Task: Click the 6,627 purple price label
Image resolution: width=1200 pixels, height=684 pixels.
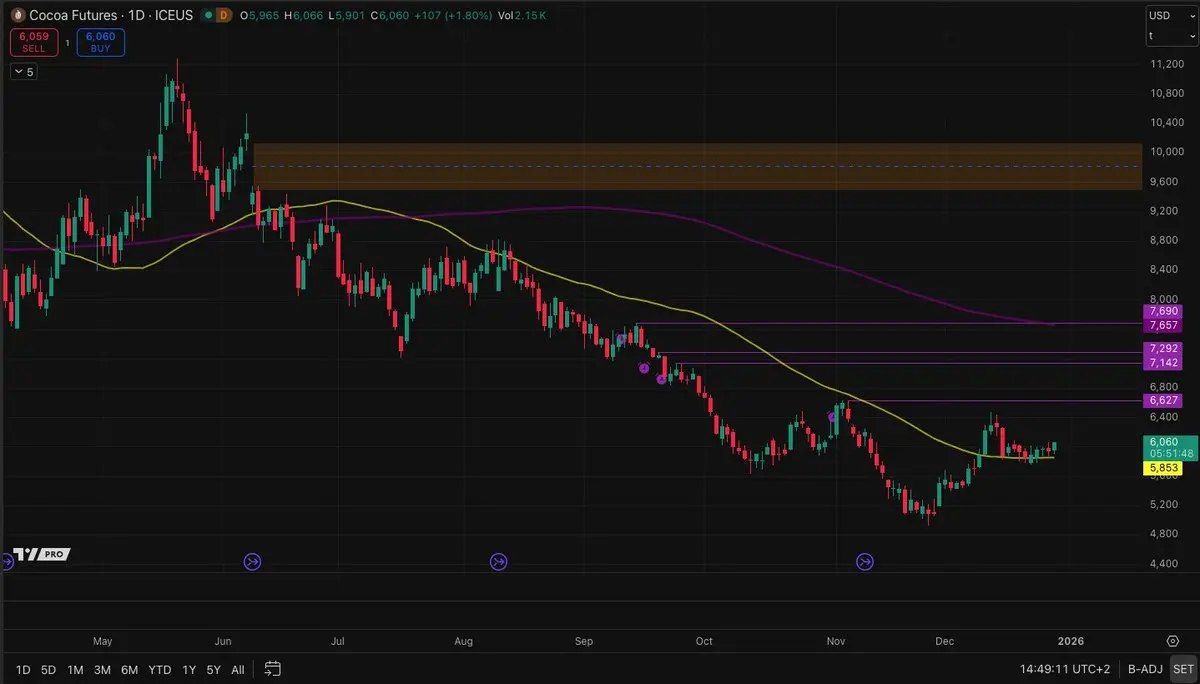Action: tap(1162, 400)
